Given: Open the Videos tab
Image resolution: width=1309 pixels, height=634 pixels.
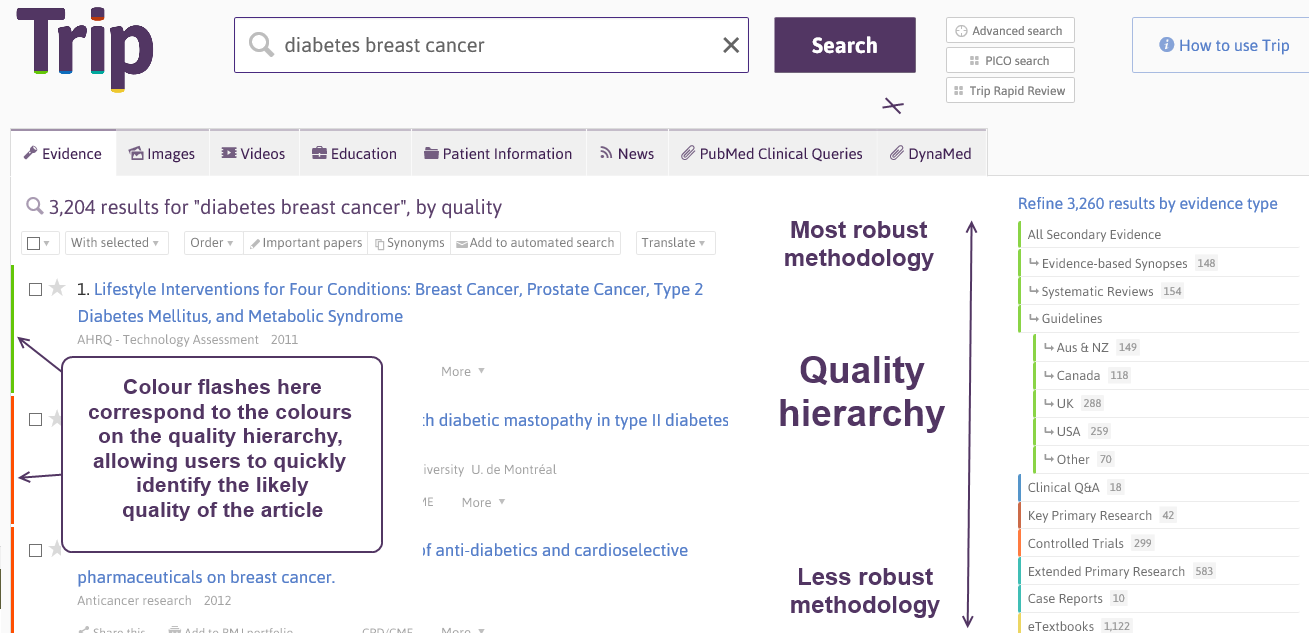Looking at the screenshot, I should [253, 154].
